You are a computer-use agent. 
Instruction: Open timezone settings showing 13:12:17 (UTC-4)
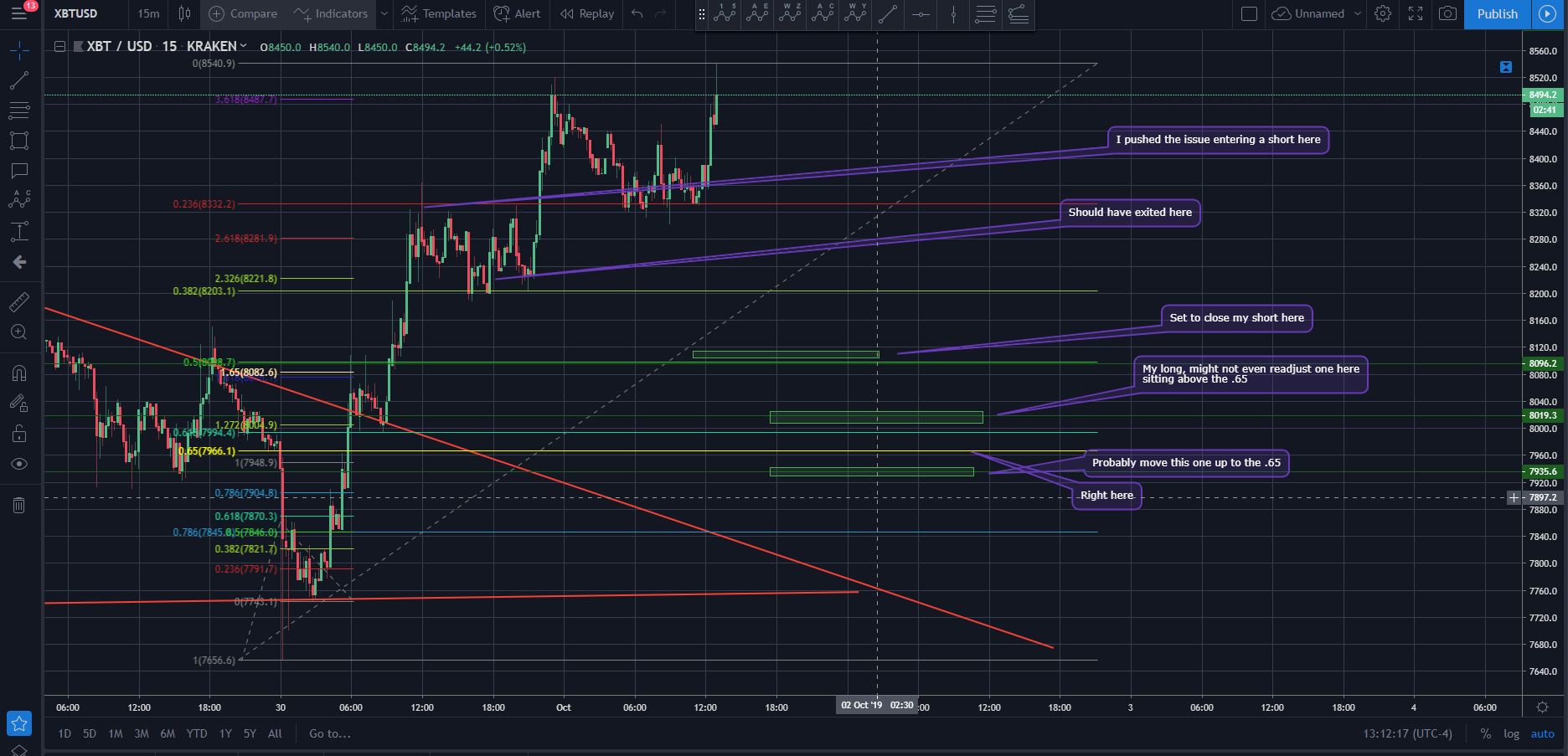1407,733
